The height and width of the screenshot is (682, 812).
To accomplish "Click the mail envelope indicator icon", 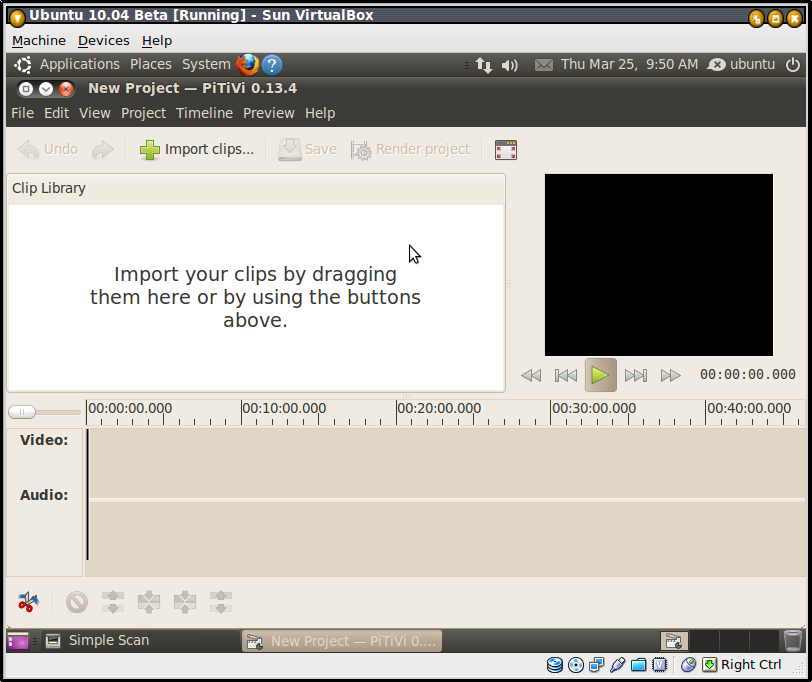I will (x=544, y=65).
